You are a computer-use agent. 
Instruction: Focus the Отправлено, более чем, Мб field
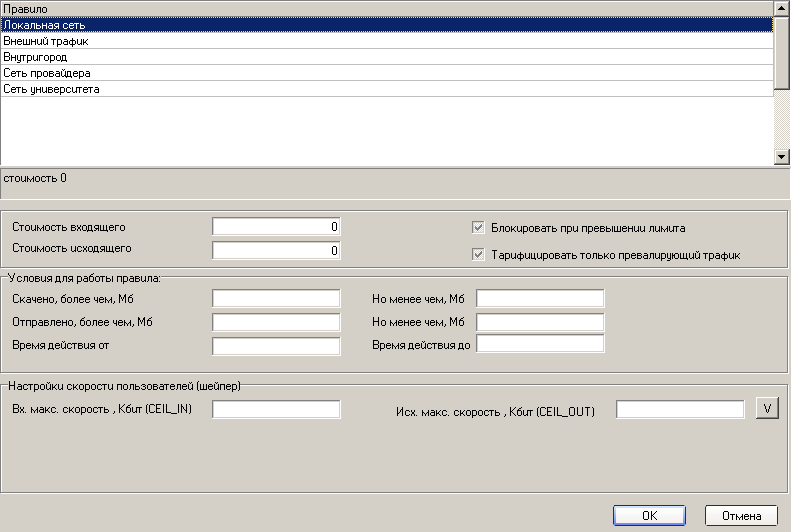click(277, 322)
